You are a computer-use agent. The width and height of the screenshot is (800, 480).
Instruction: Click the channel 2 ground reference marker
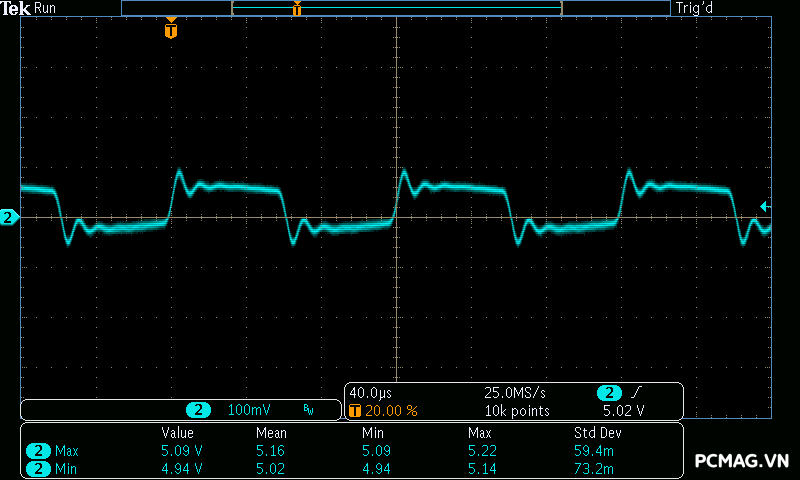pos(9,217)
